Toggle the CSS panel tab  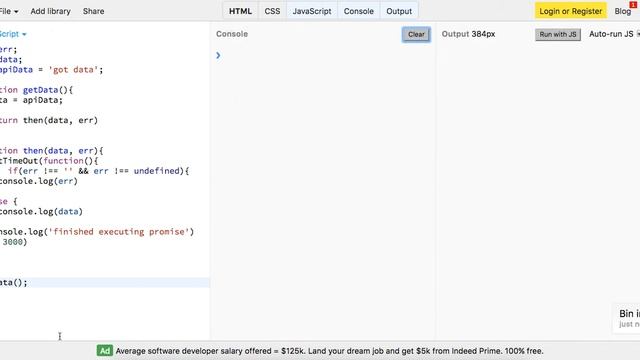(x=272, y=11)
